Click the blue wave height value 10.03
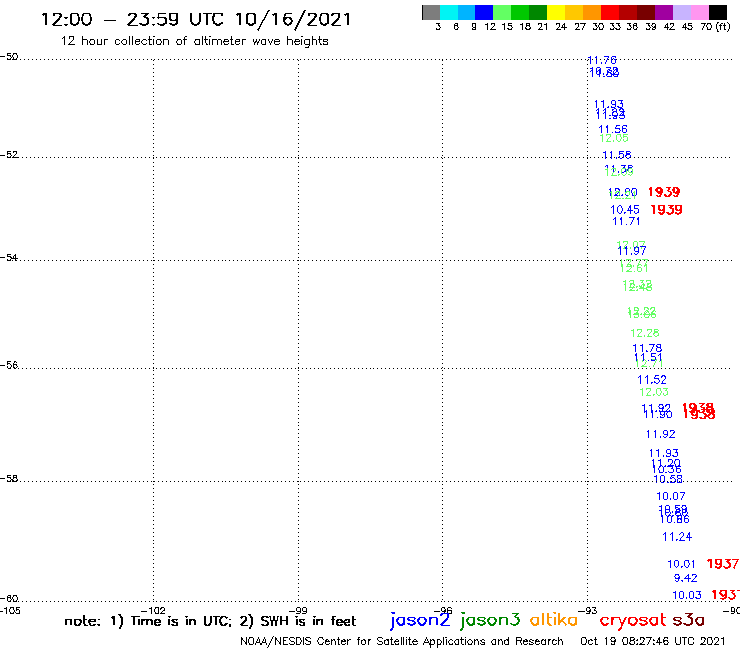 tap(687, 595)
